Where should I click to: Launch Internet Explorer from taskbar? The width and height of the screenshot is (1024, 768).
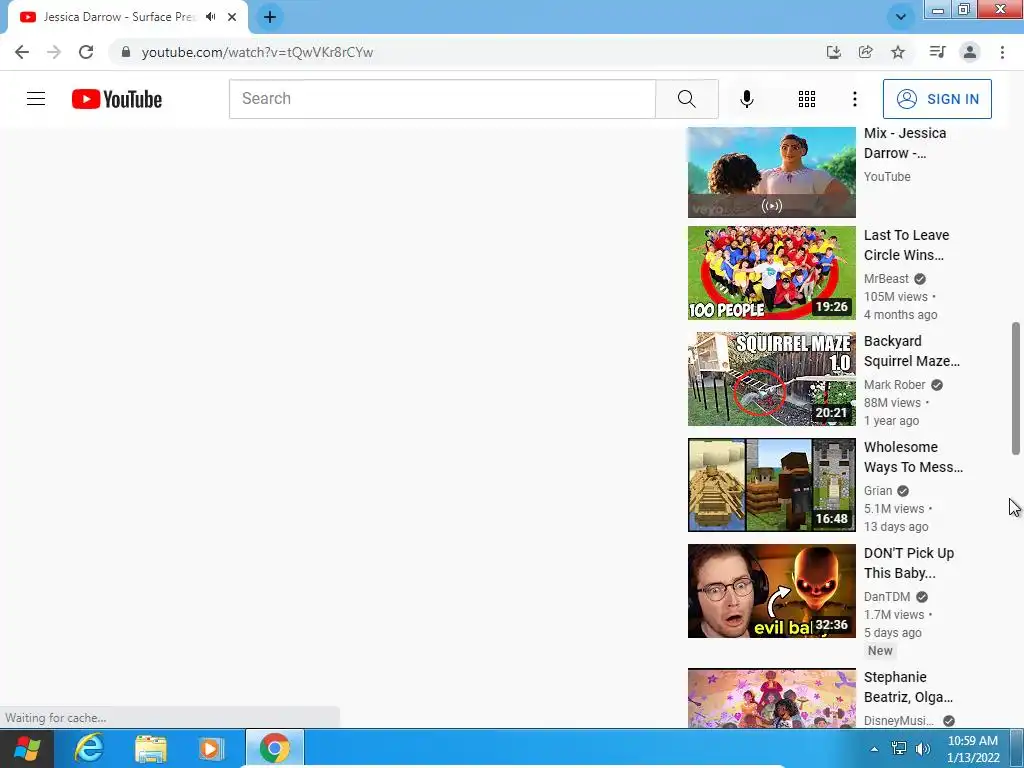point(89,748)
